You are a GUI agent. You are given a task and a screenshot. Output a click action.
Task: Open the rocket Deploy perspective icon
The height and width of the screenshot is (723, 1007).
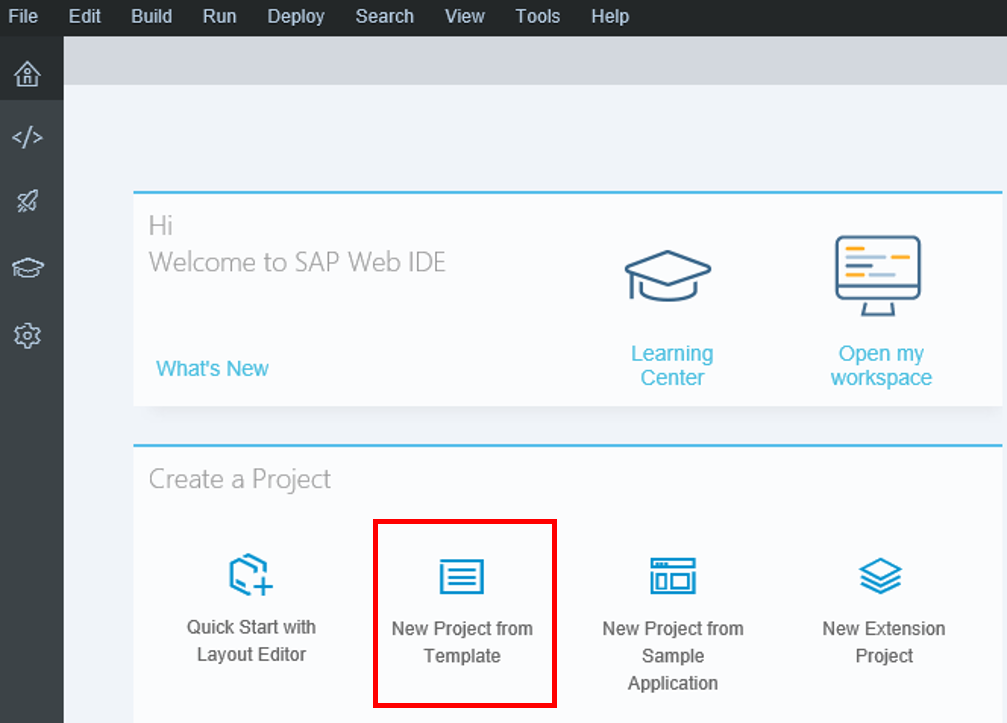(x=28, y=201)
